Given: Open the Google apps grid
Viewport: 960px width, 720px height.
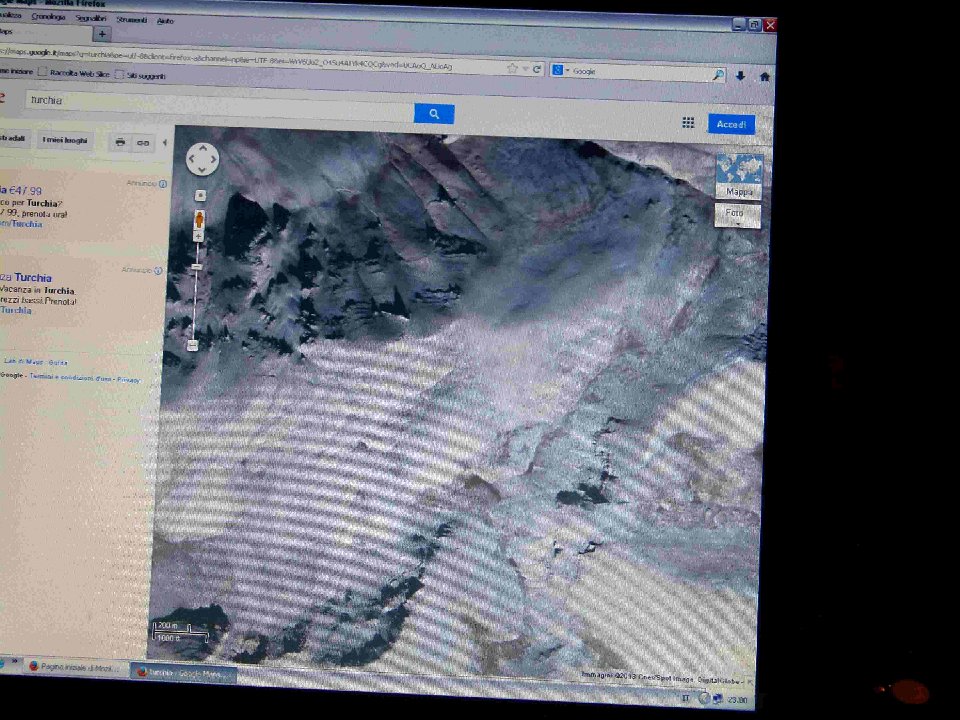Looking at the screenshot, I should point(688,123).
